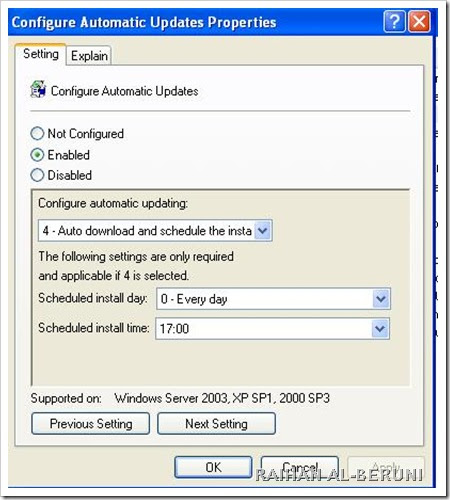This screenshot has height=500, width=450.
Task: Click the 'Scheduled install time:' label
Action: click(x=94, y=328)
